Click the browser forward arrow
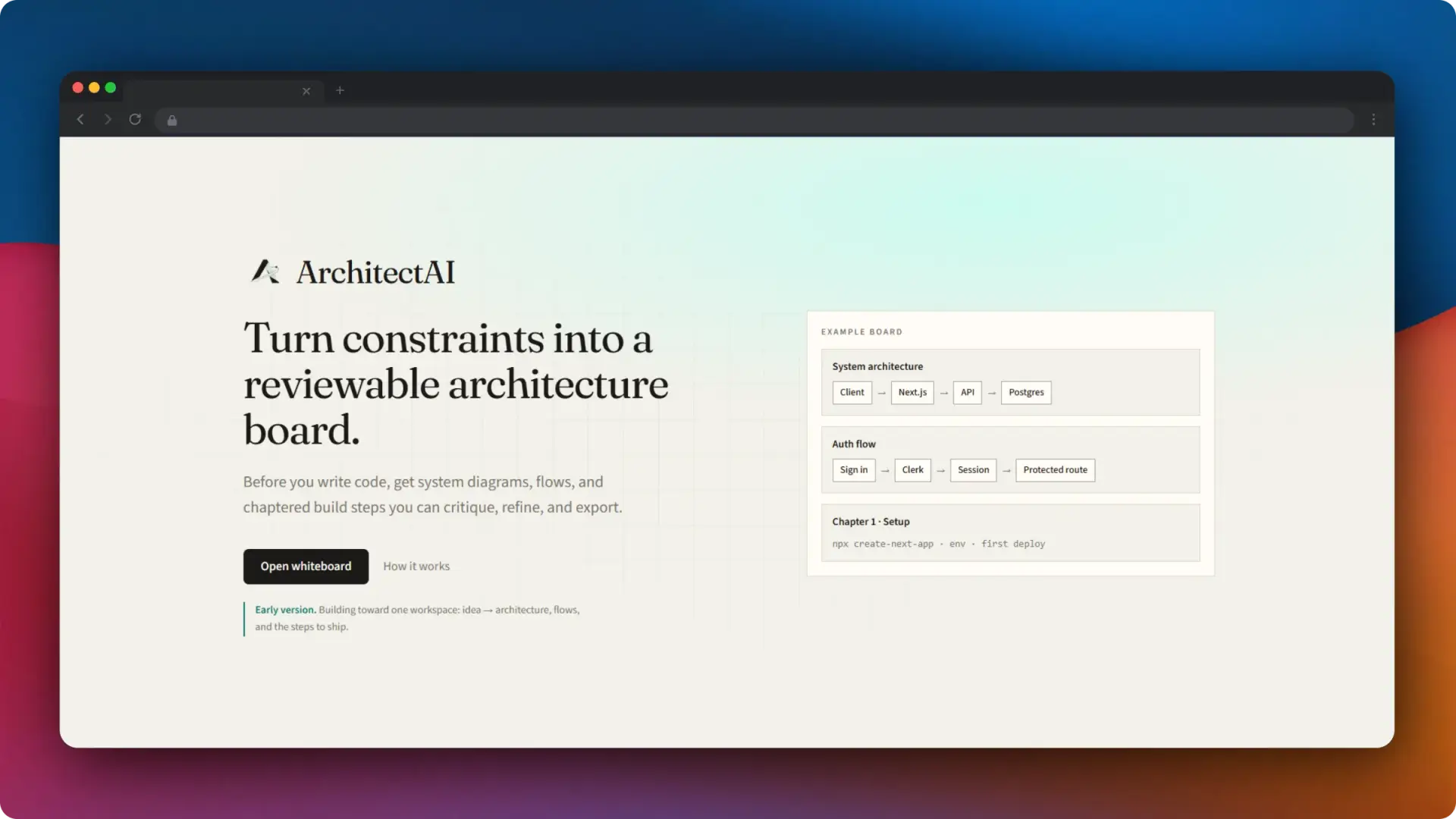 pos(108,119)
